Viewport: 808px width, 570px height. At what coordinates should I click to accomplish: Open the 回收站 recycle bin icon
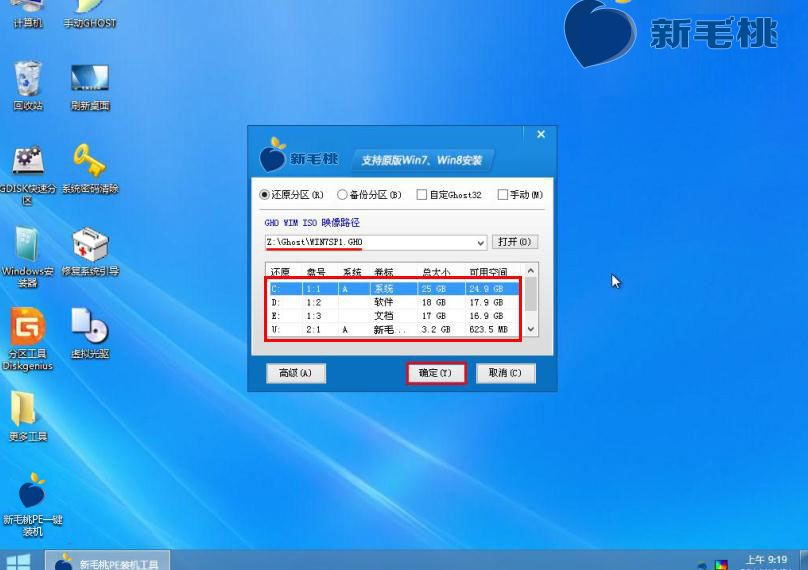28,85
